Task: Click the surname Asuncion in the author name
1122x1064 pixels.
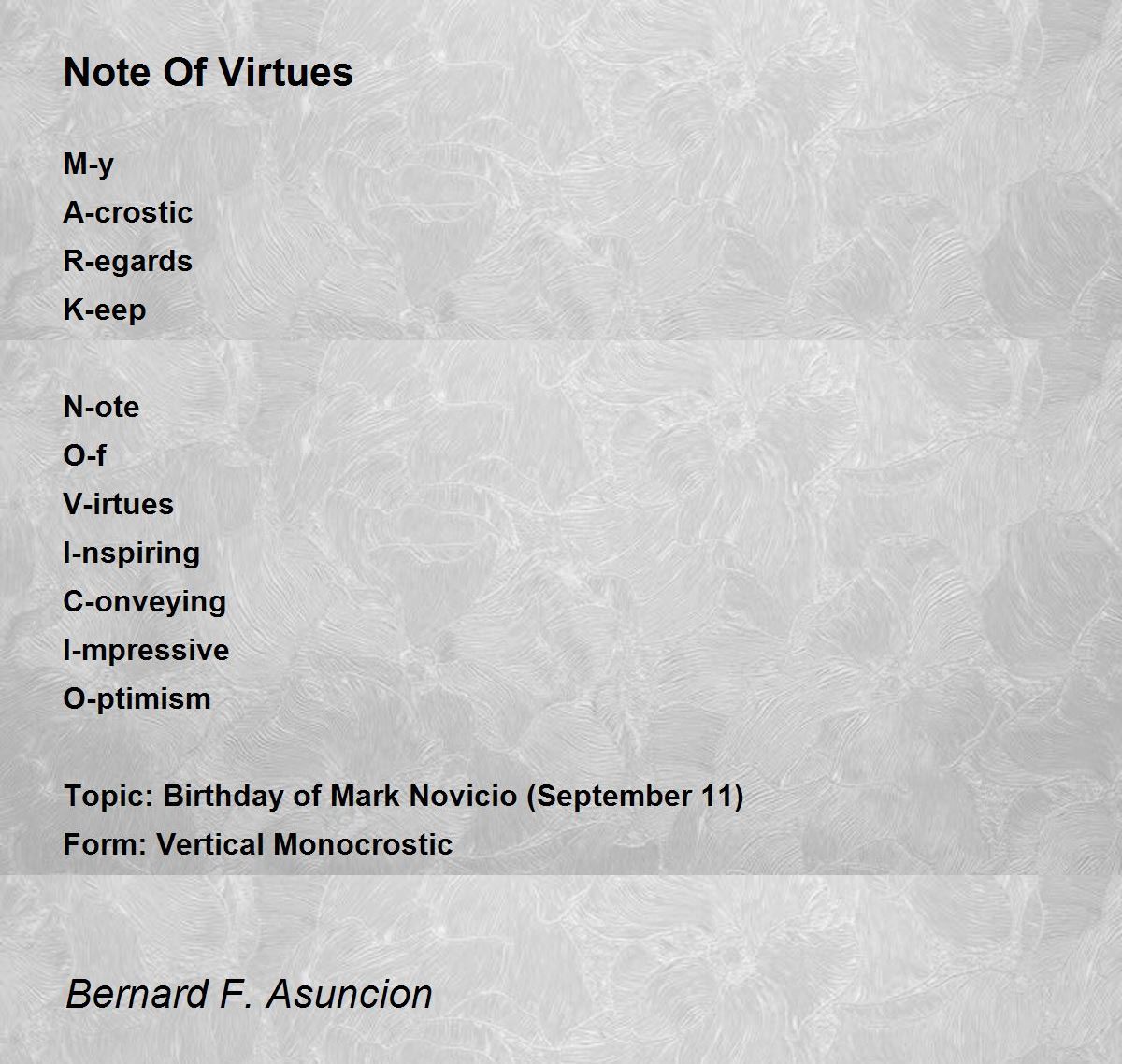Action: [x=350, y=994]
